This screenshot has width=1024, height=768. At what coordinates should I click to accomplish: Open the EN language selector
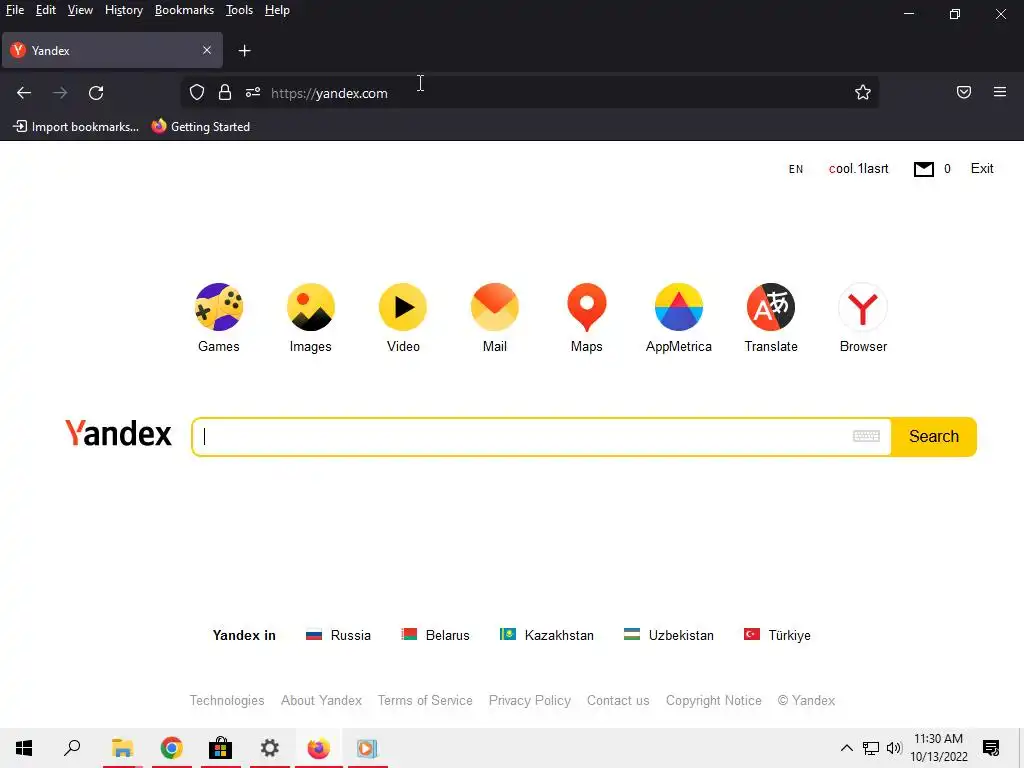click(795, 169)
